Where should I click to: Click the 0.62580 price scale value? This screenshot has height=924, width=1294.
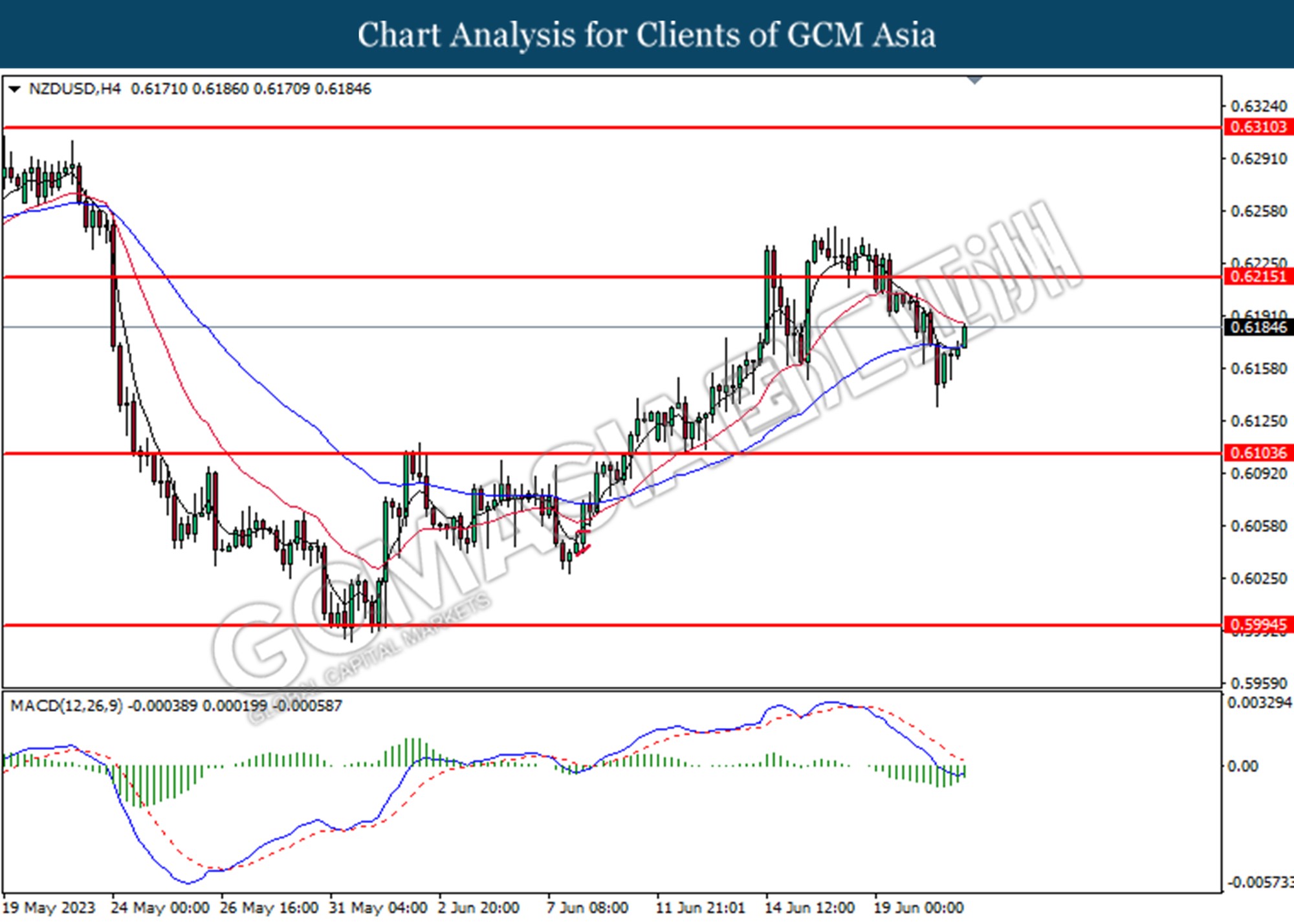pyautogui.click(x=1258, y=211)
